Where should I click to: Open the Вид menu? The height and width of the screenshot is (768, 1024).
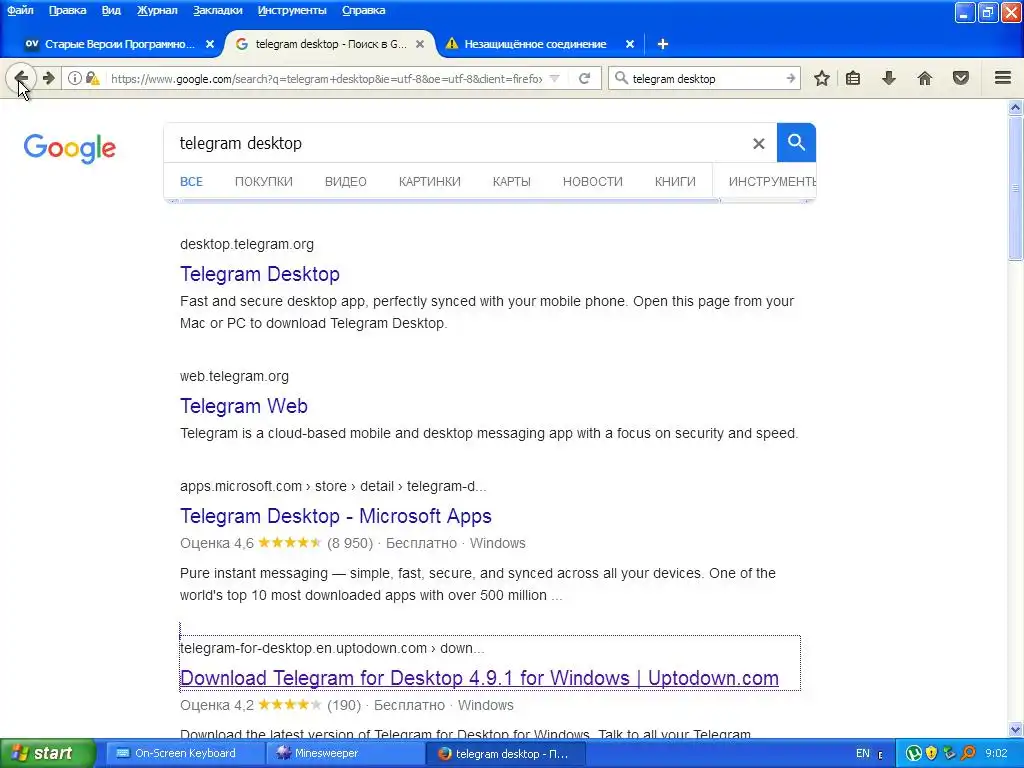pos(111,10)
